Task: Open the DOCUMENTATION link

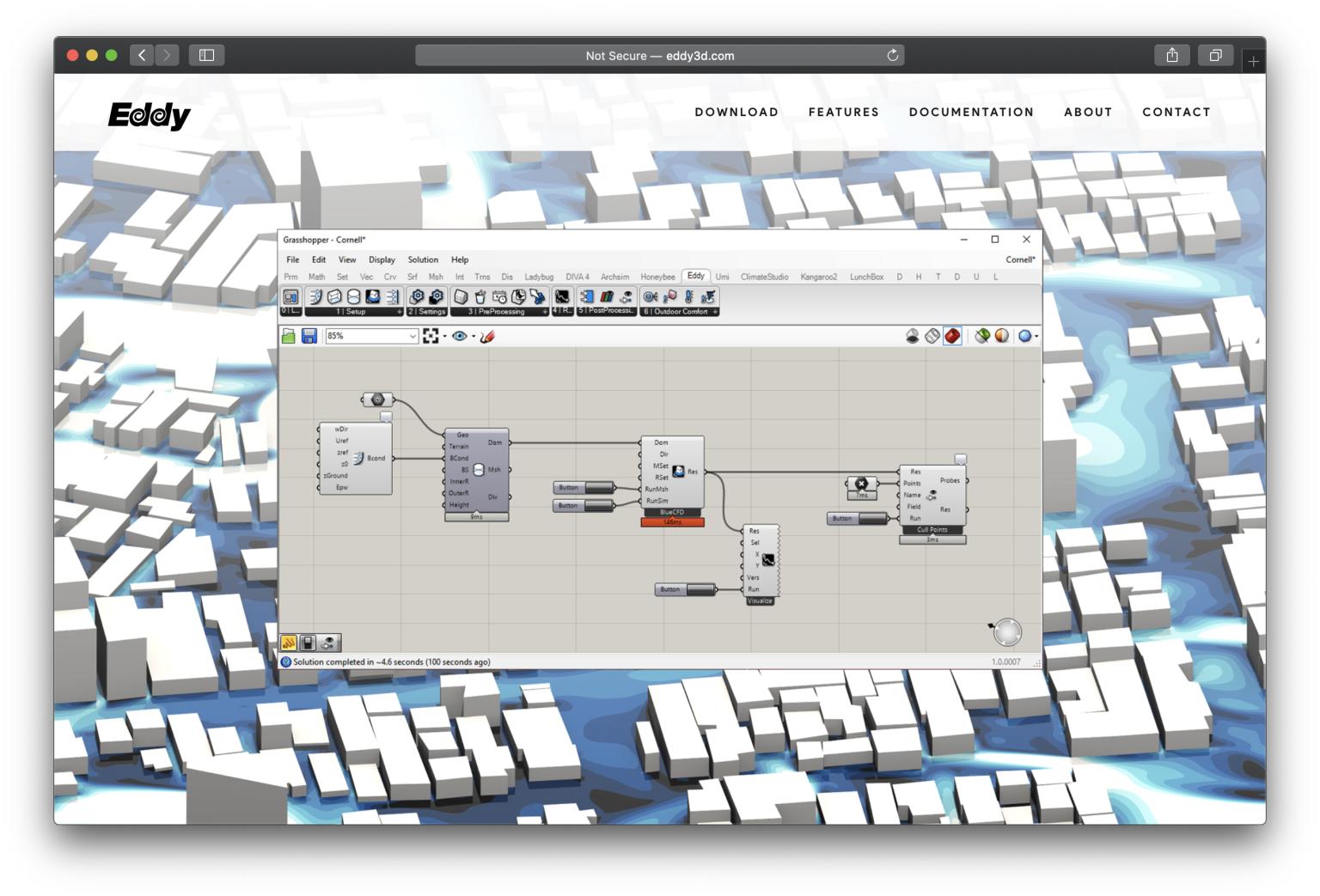Action: 971,112
